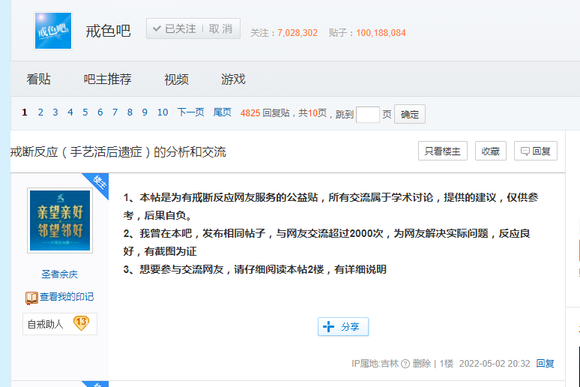Image resolution: width=580 pixels, height=387 pixels.
Task: Go to page 8 of replies
Action: pyautogui.click(x=129, y=112)
